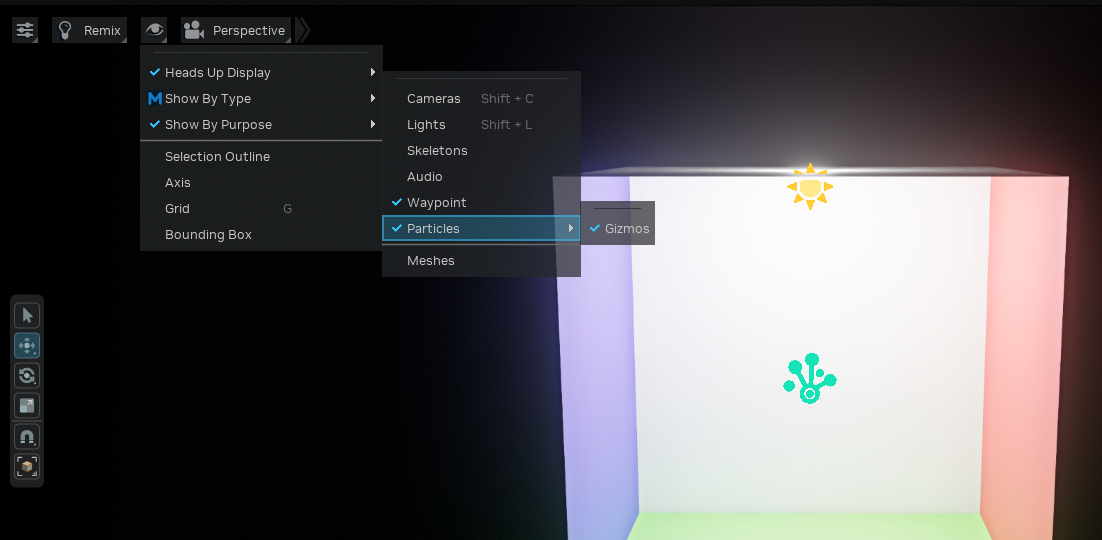Click the eye visibility menu button
Viewport: 1102px width, 540px height.
click(154, 30)
